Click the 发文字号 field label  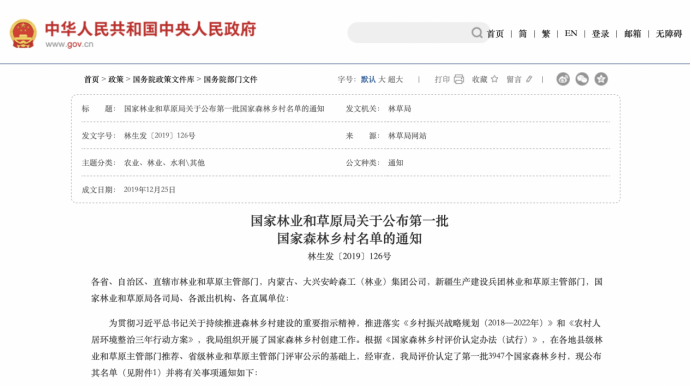pyautogui.click(x=99, y=136)
